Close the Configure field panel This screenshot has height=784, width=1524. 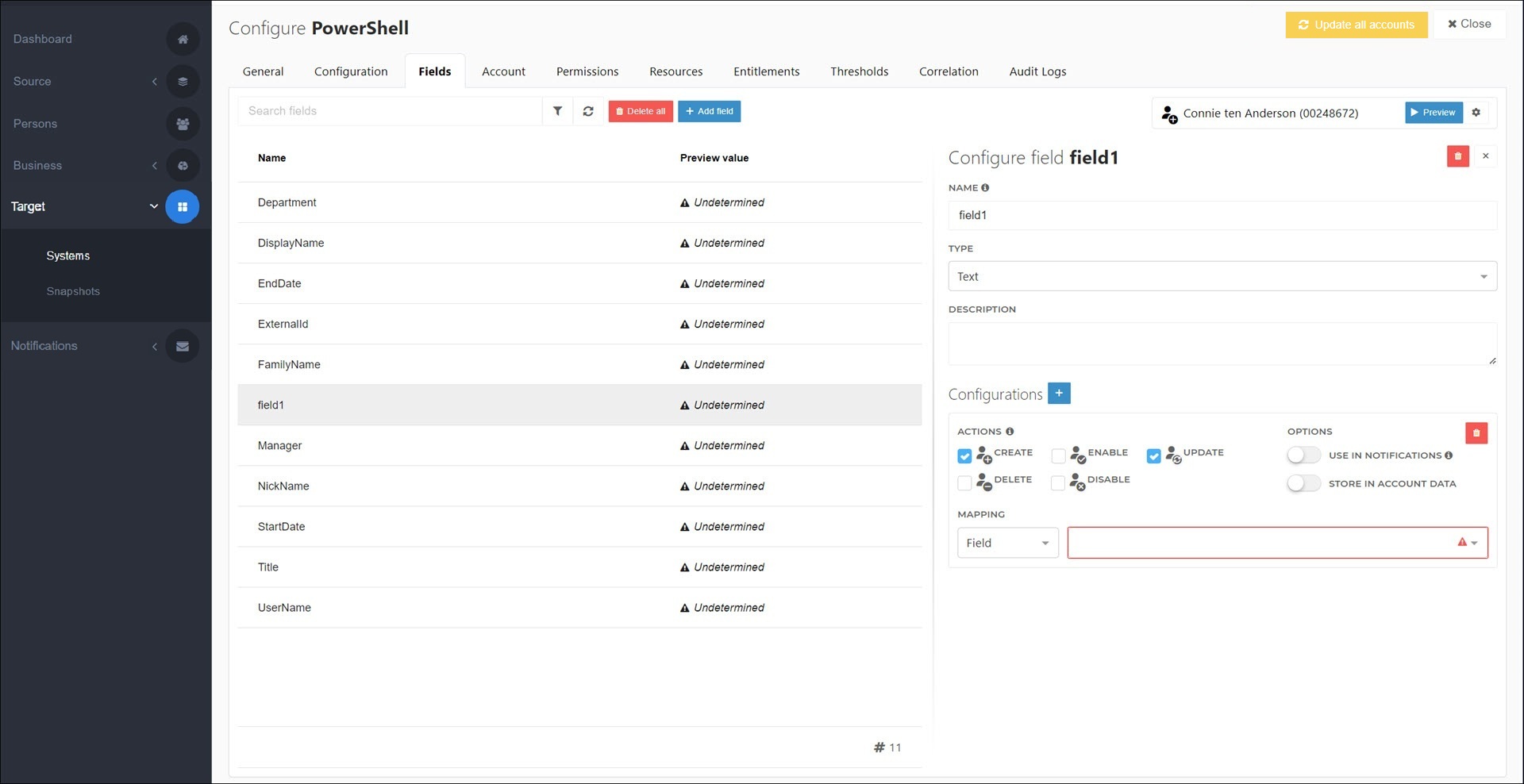point(1486,156)
